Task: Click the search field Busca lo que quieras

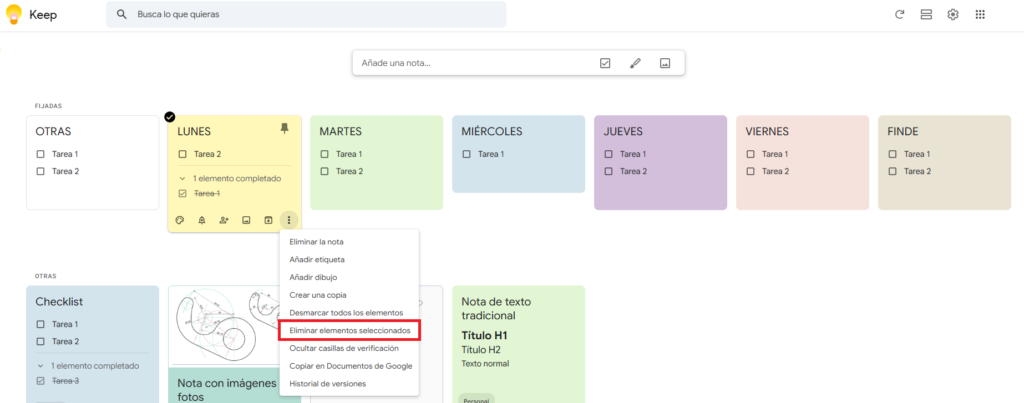Action: click(x=306, y=14)
